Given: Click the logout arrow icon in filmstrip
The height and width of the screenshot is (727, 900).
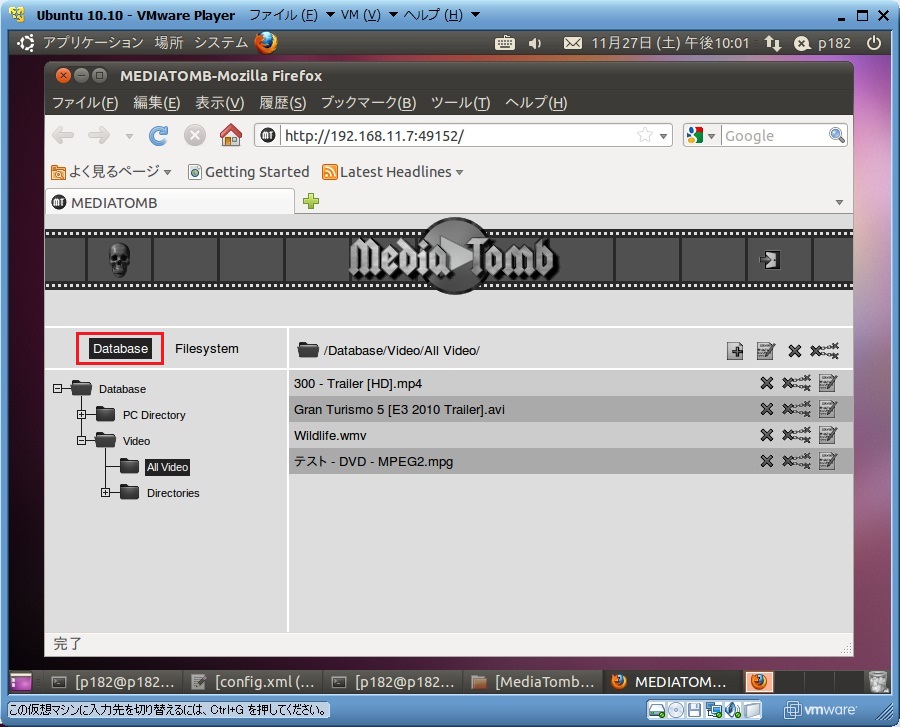Looking at the screenshot, I should (x=770, y=259).
